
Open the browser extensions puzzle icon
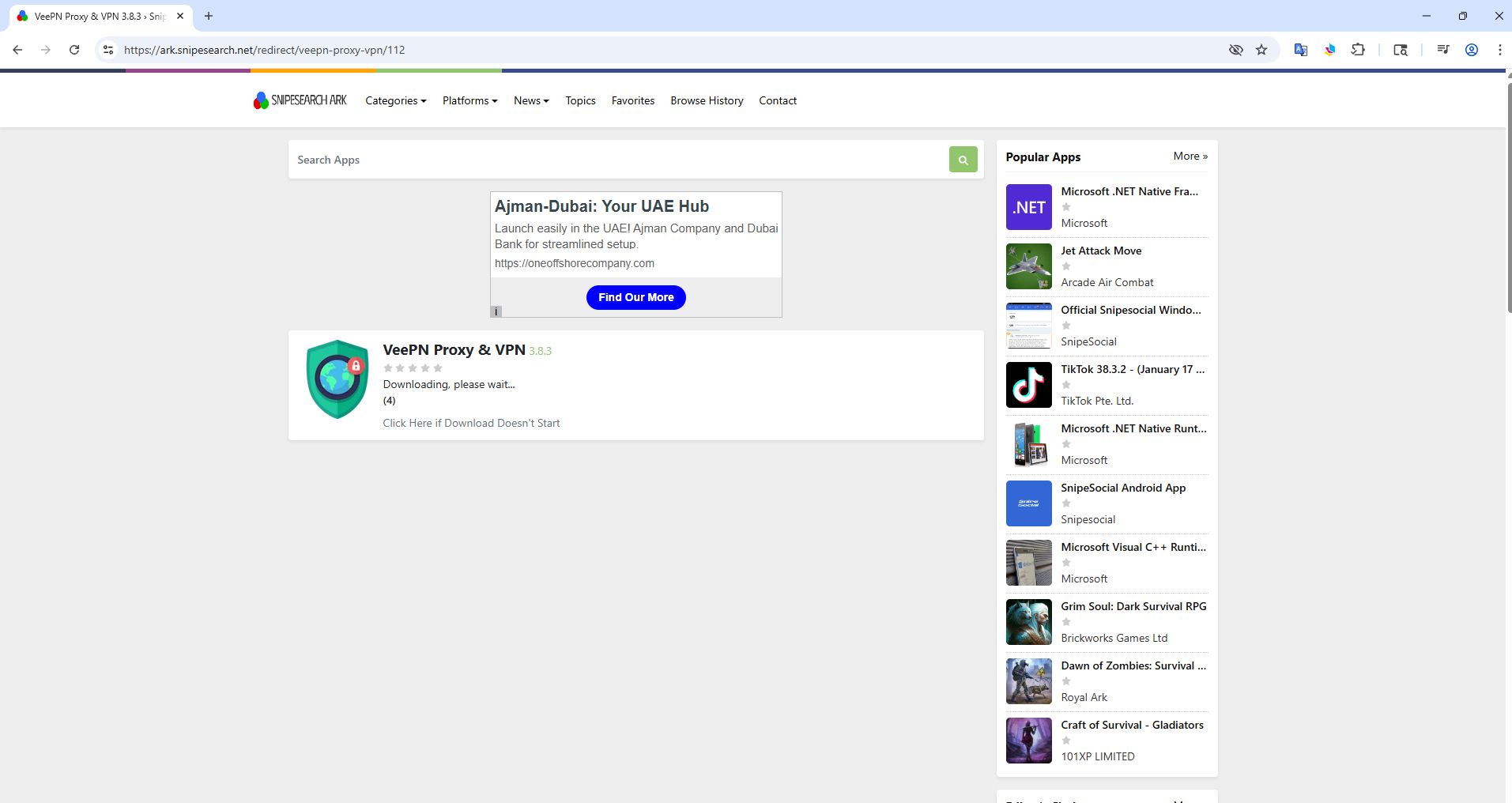click(x=1358, y=50)
